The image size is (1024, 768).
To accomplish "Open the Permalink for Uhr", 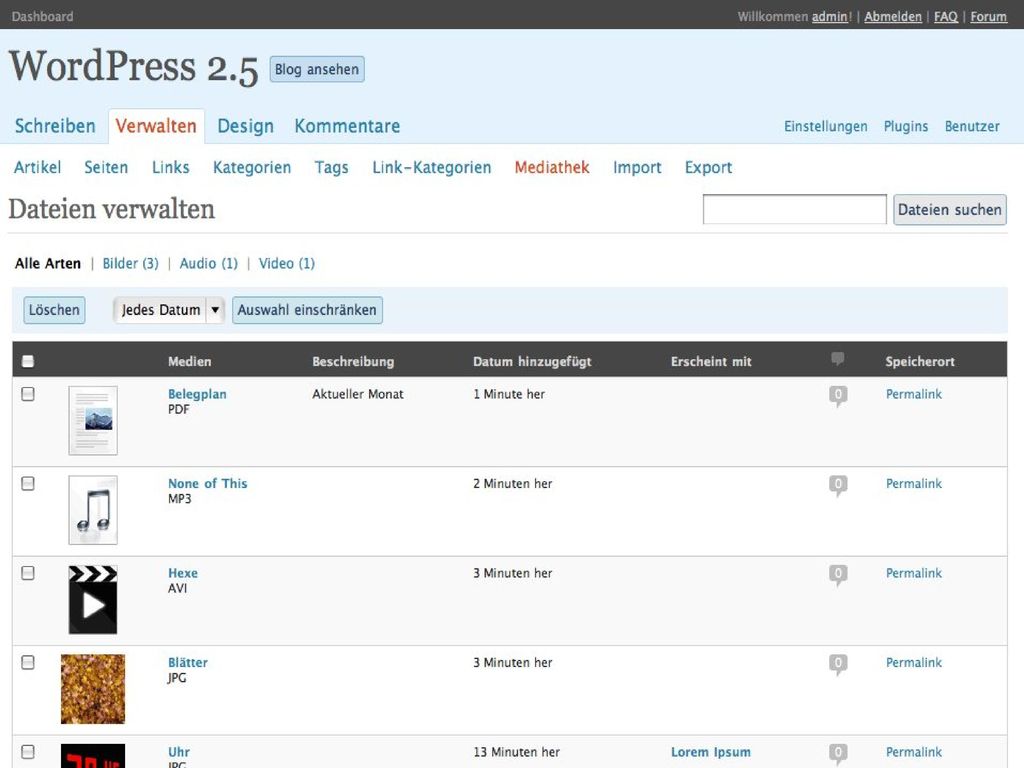I will 914,752.
